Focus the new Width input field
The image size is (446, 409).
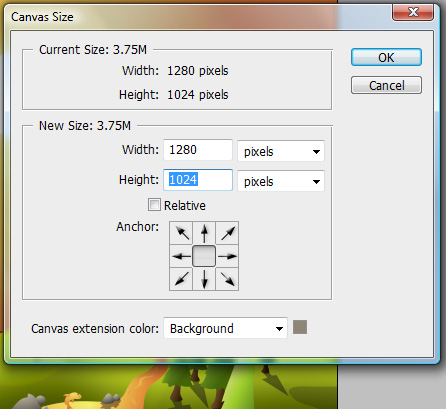(198, 150)
